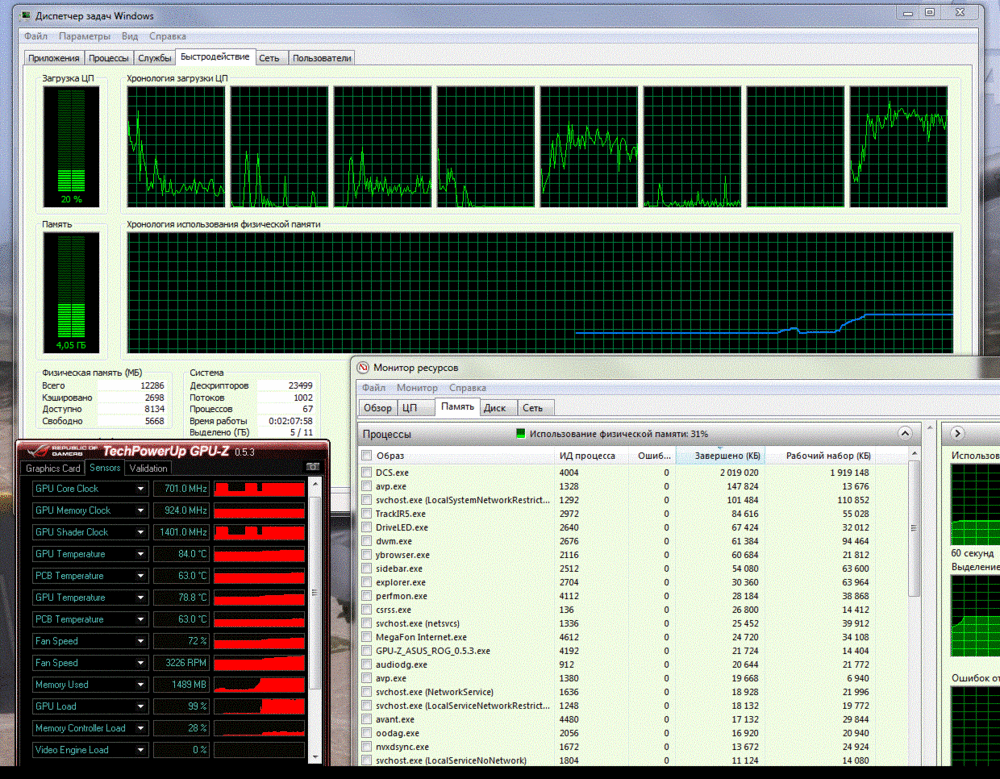Tick the checkbox for TrackIR5.exe

click(367, 513)
